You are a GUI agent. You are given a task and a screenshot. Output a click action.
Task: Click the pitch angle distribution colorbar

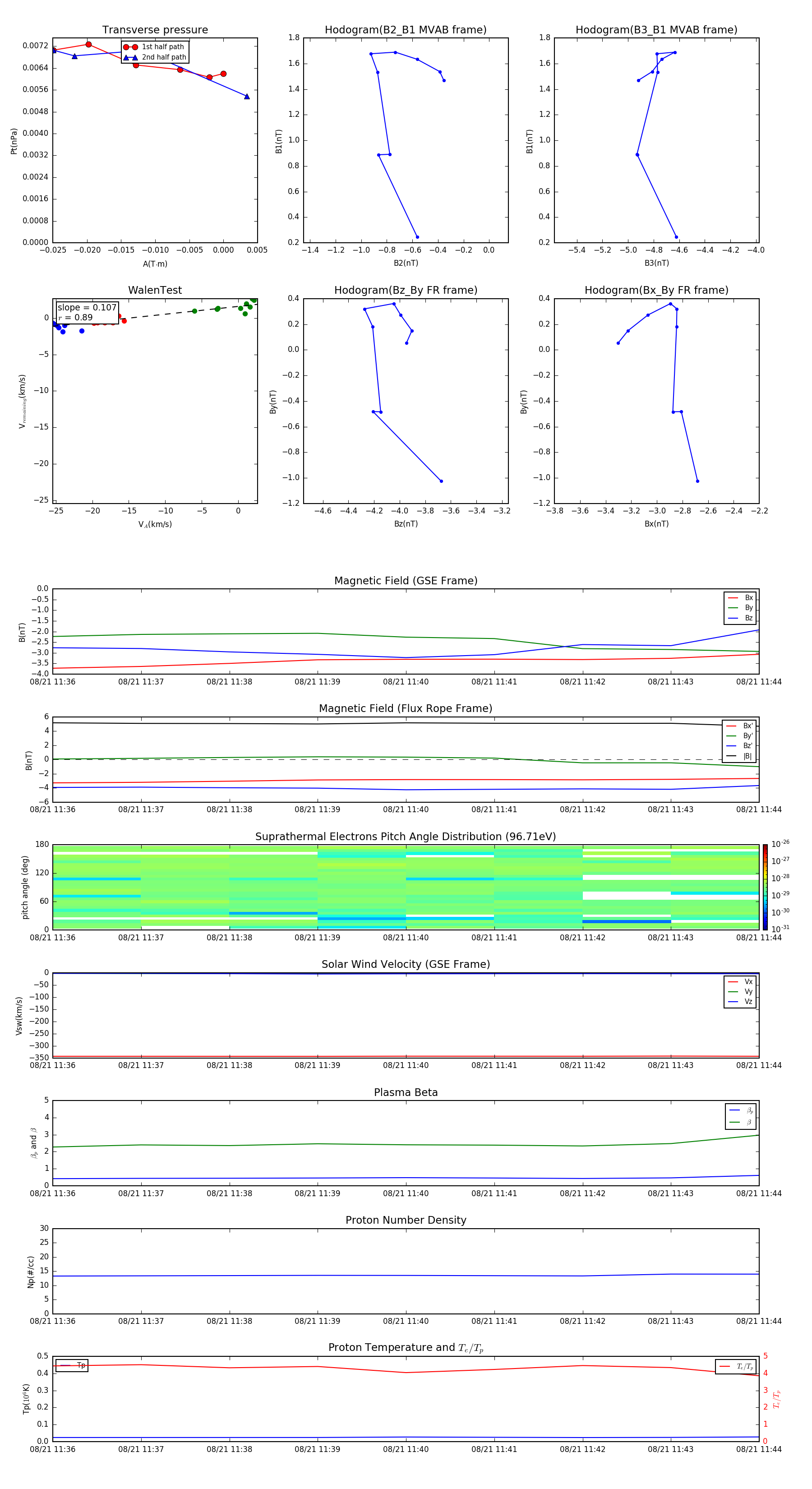765,887
